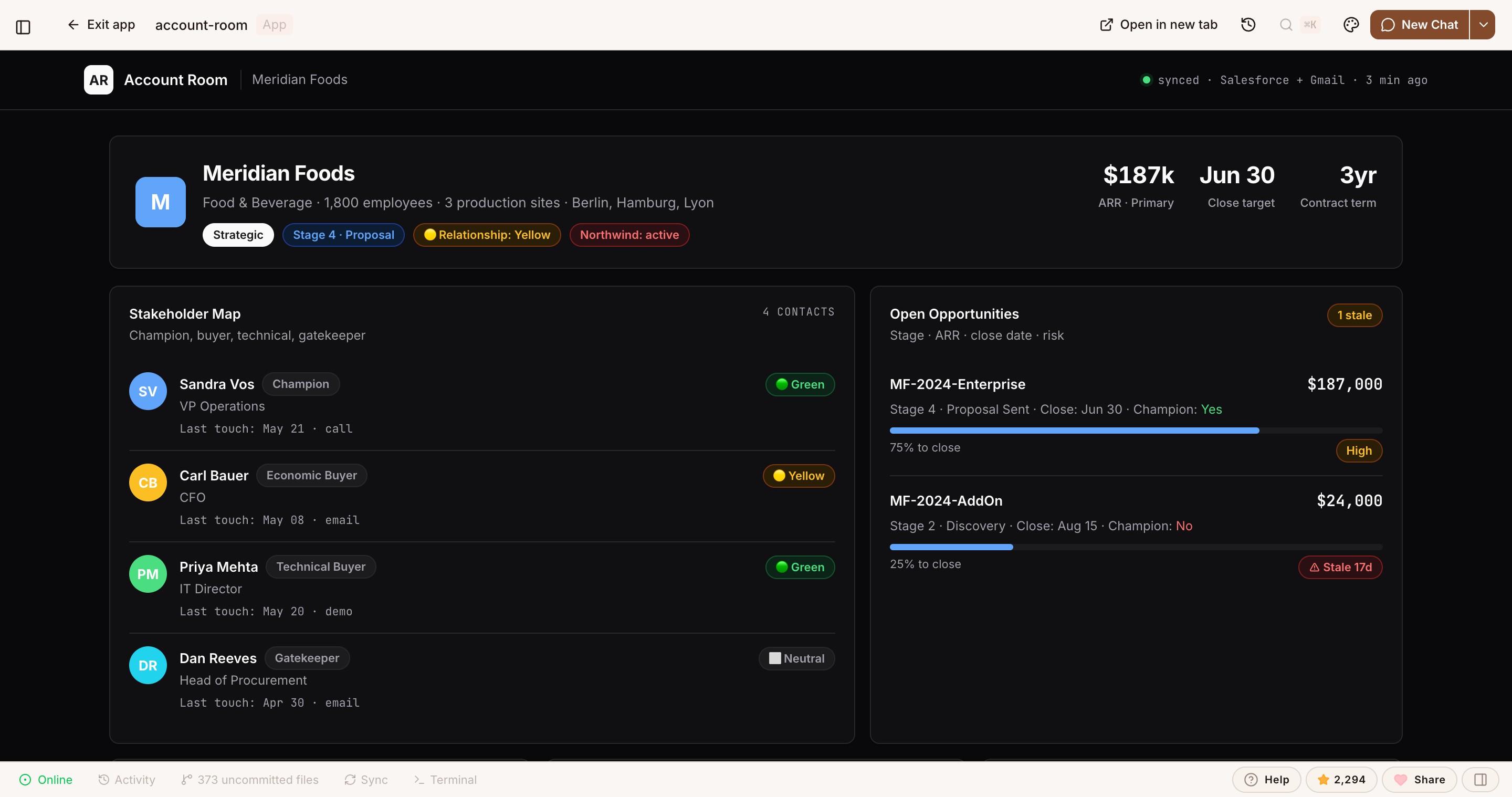The width and height of the screenshot is (1512, 797).
Task: Click the Strategic tag
Action: point(238,235)
